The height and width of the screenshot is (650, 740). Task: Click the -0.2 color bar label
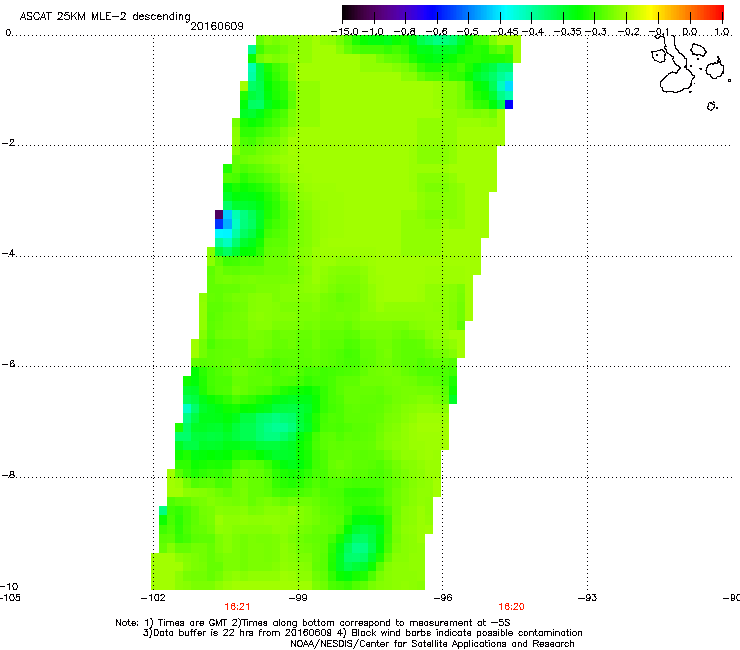click(629, 32)
